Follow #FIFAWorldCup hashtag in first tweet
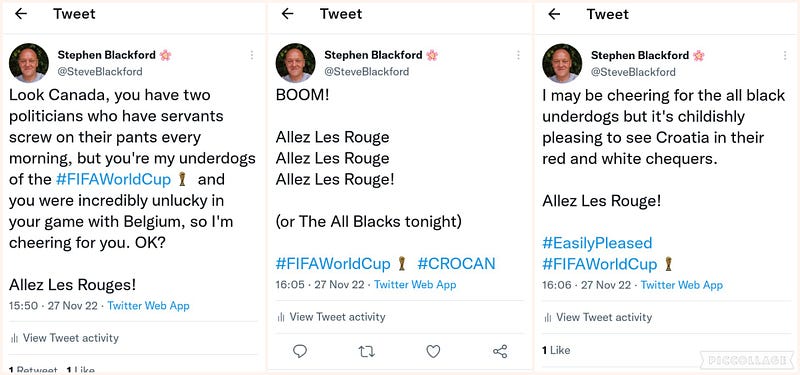 click(113, 180)
